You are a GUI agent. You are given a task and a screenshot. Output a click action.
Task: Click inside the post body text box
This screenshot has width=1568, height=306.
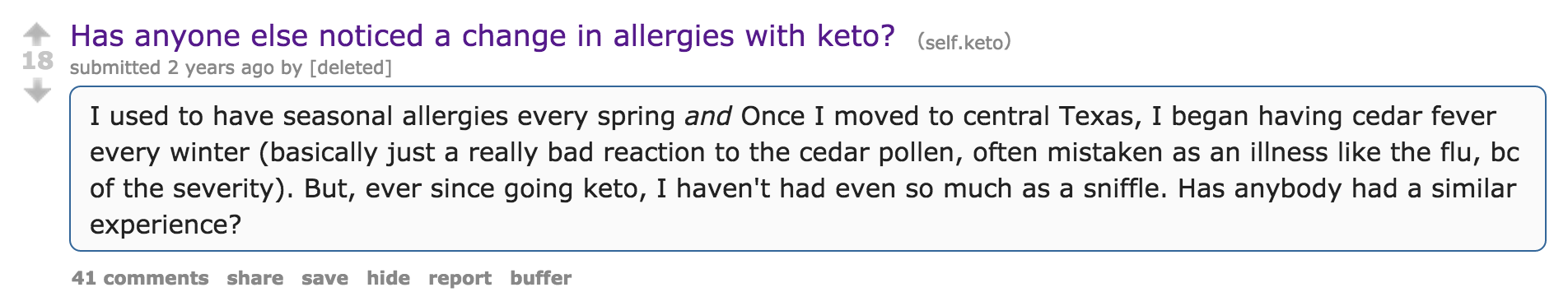[x=807, y=169]
